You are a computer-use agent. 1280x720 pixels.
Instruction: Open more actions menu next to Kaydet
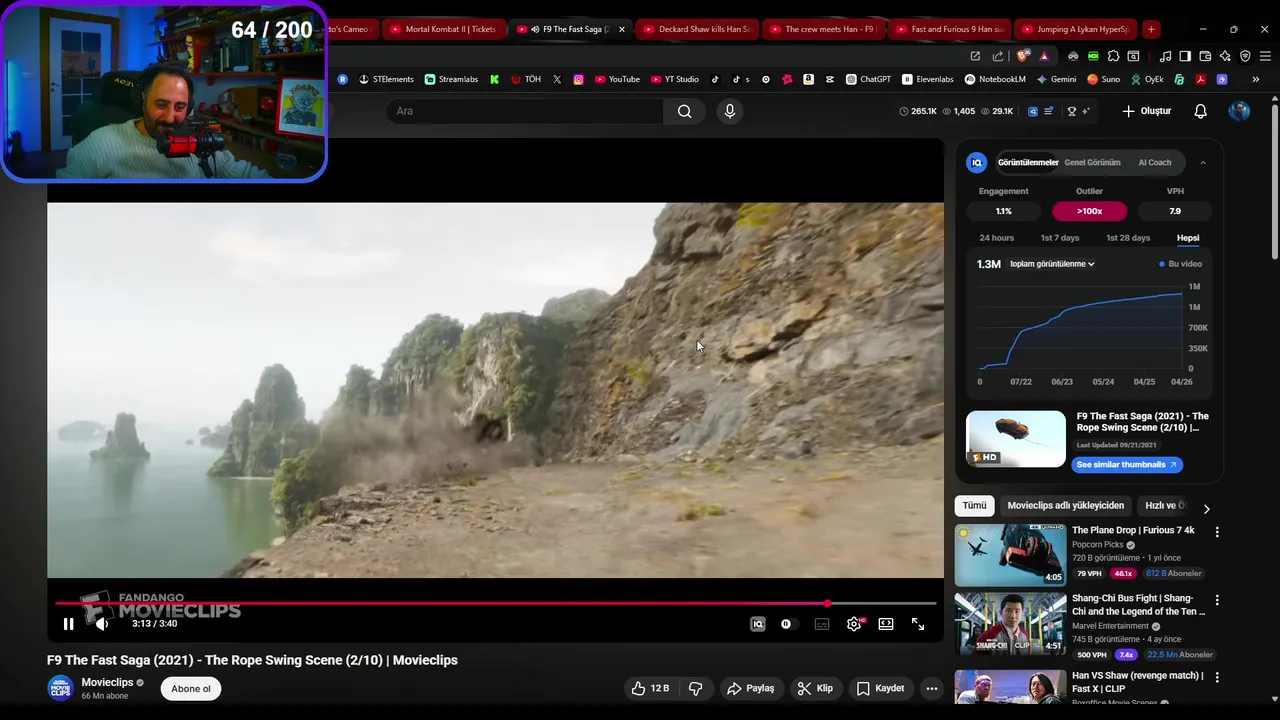pyautogui.click(x=931, y=688)
